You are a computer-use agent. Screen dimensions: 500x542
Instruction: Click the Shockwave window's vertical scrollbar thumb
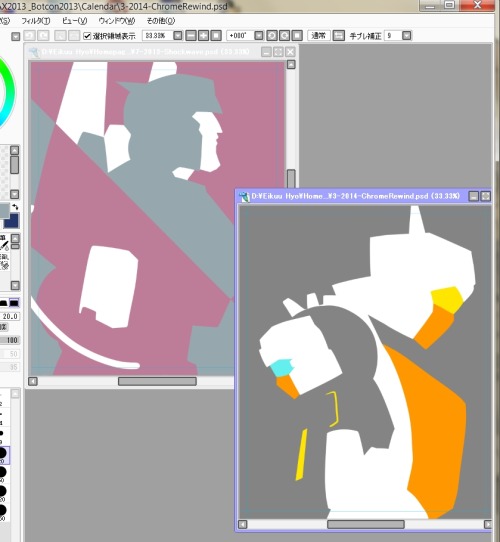291,179
